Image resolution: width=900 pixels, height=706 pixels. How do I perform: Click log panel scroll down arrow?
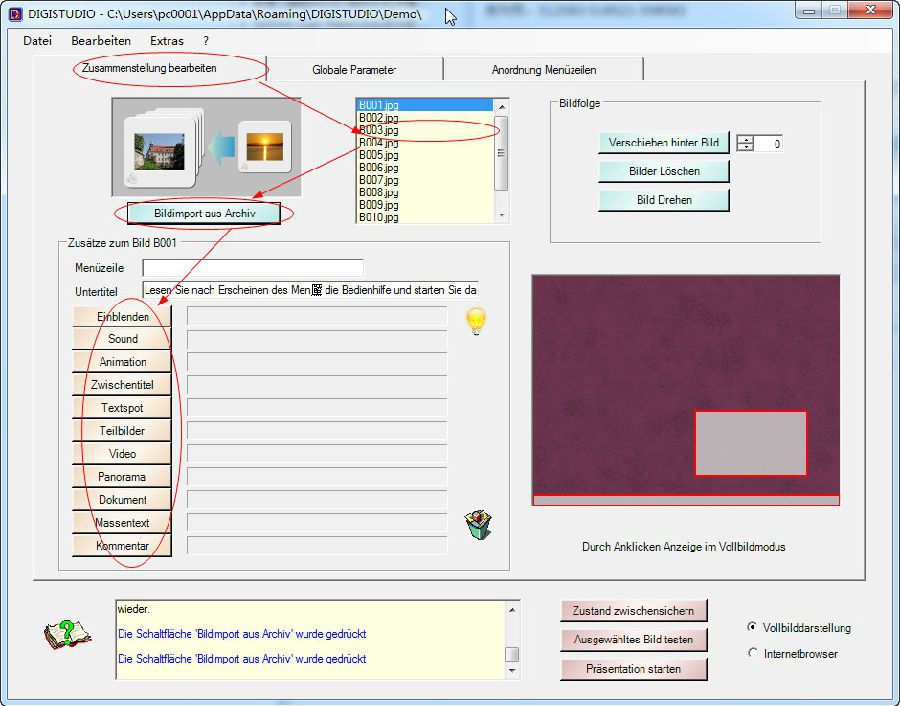512,670
